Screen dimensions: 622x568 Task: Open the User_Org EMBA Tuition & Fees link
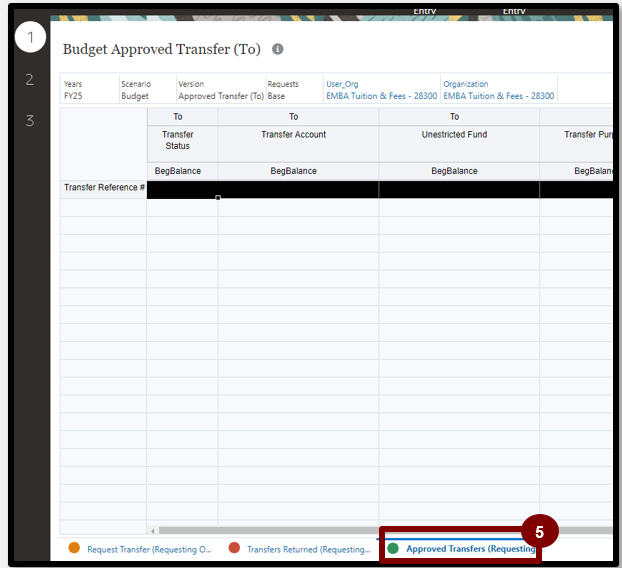[381, 96]
